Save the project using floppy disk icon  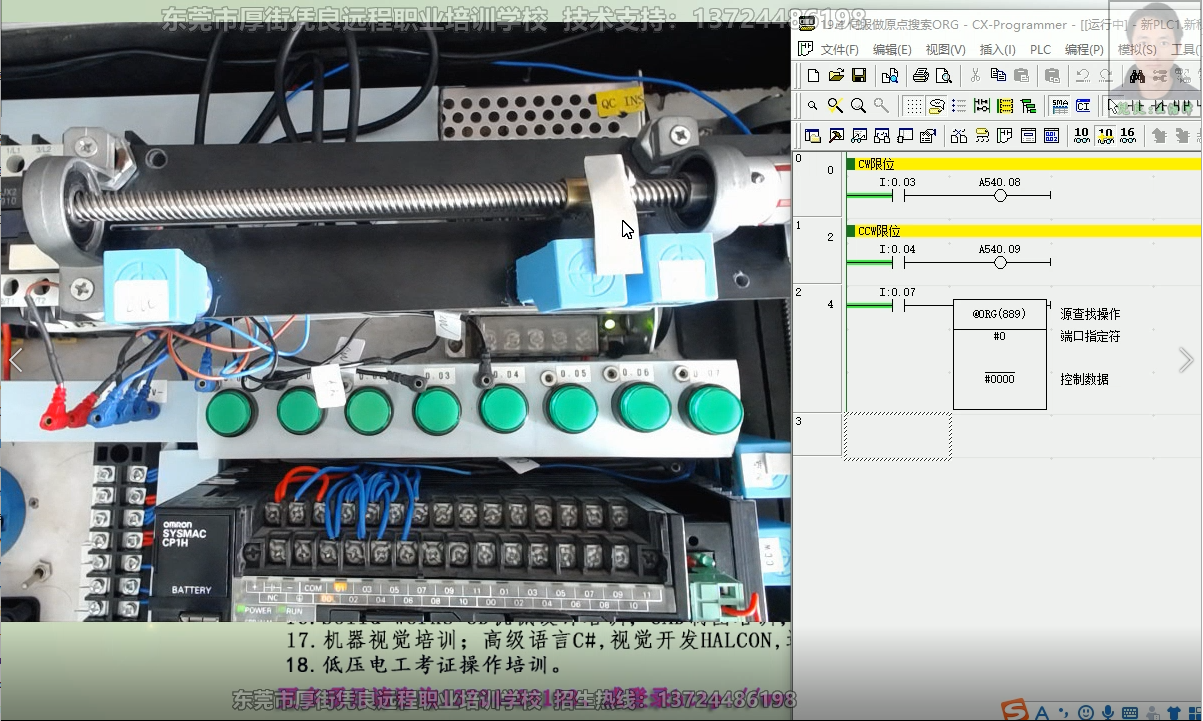[x=859, y=76]
